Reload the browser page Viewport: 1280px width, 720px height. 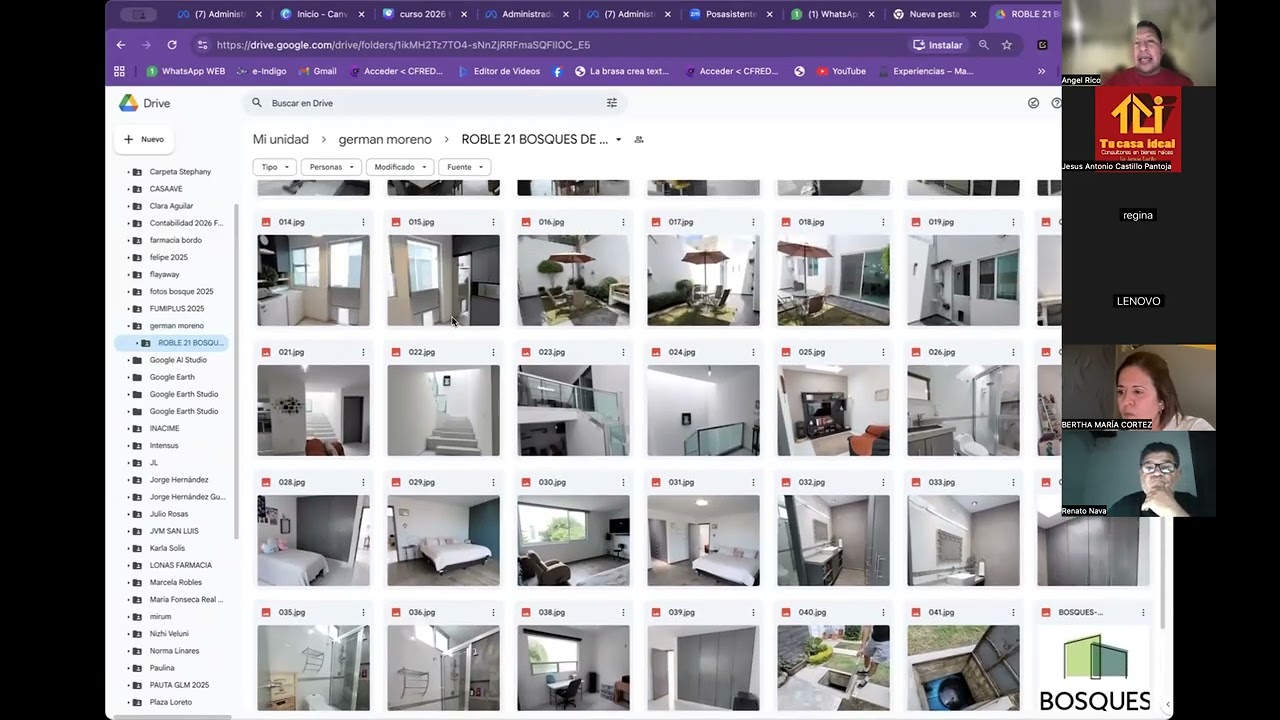pos(172,45)
